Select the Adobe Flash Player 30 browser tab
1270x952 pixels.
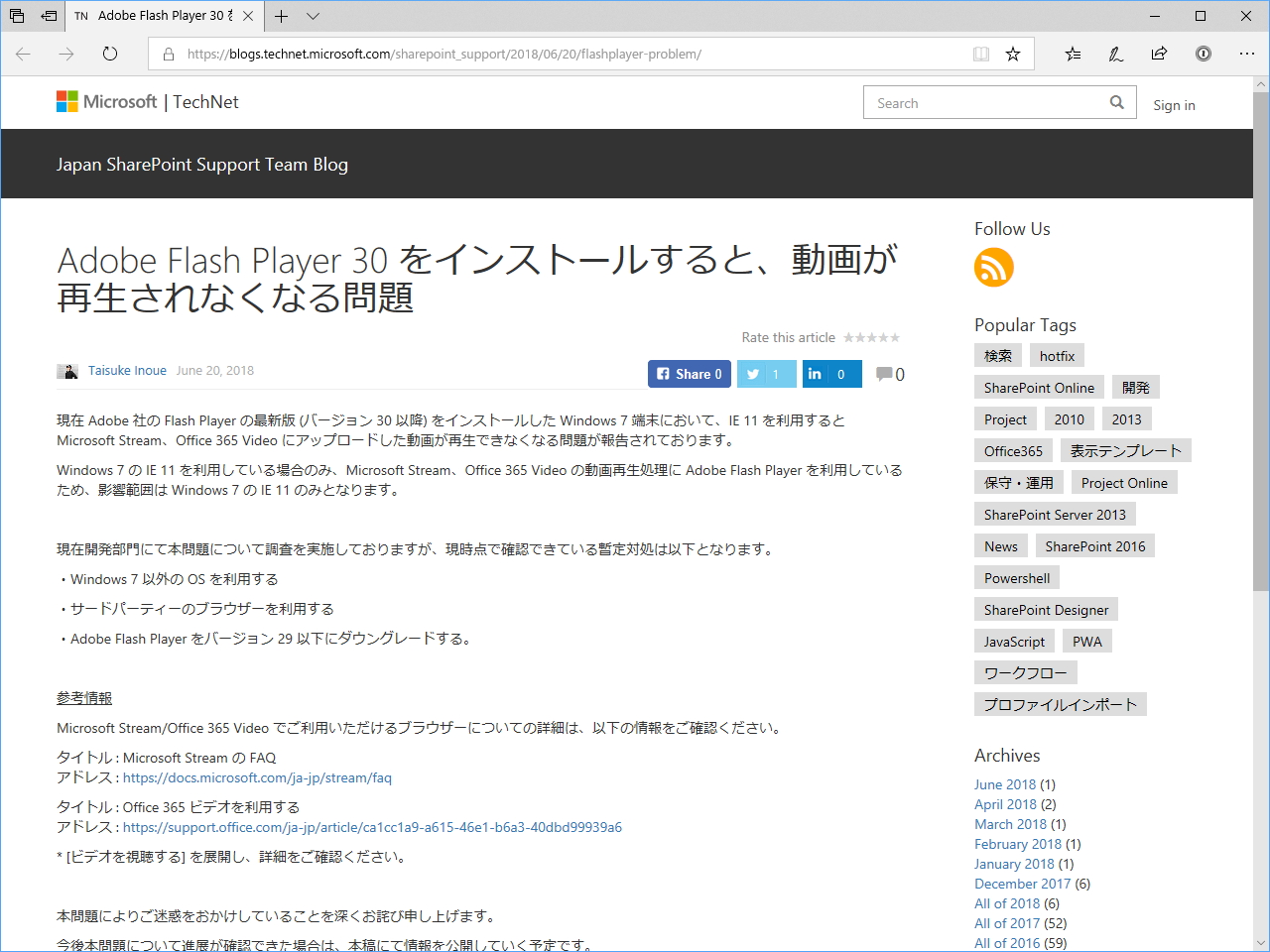click(159, 16)
